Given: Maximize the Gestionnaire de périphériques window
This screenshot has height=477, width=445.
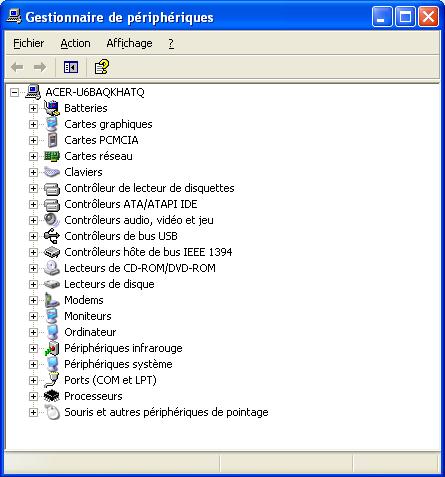Looking at the screenshot, I should pos(405,16).
